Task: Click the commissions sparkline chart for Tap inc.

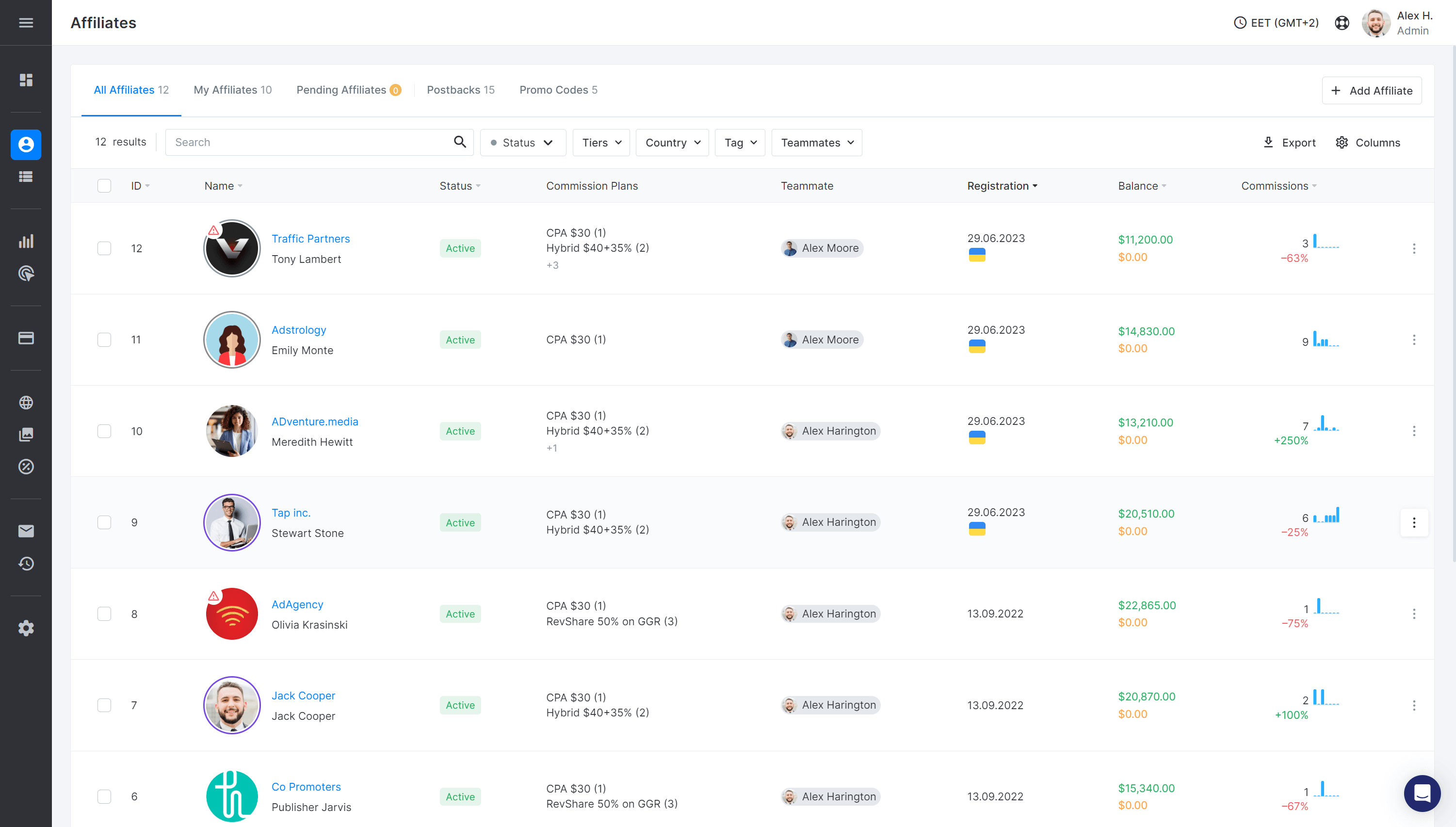Action: point(1326,515)
